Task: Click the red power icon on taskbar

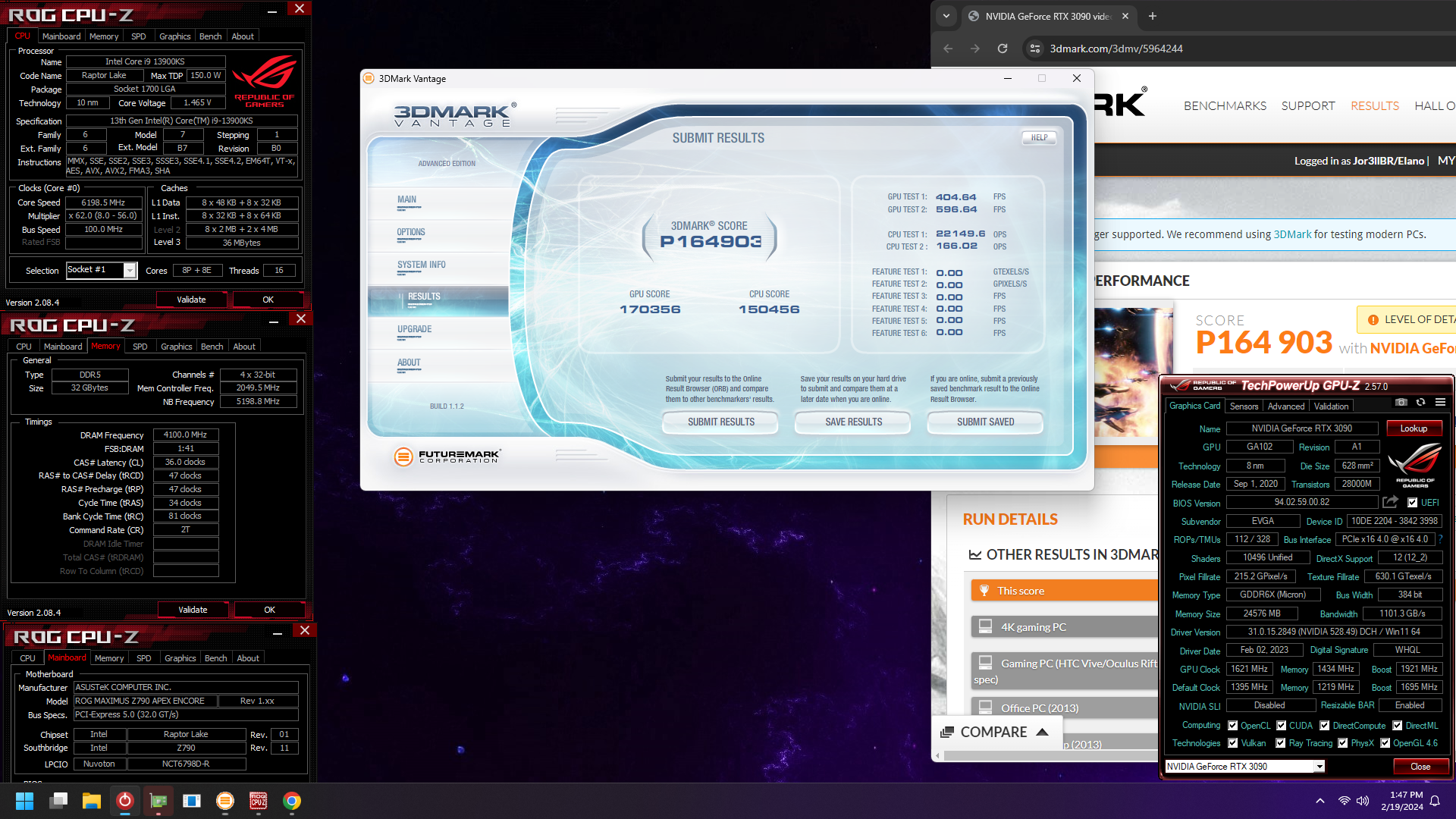Action: [125, 801]
